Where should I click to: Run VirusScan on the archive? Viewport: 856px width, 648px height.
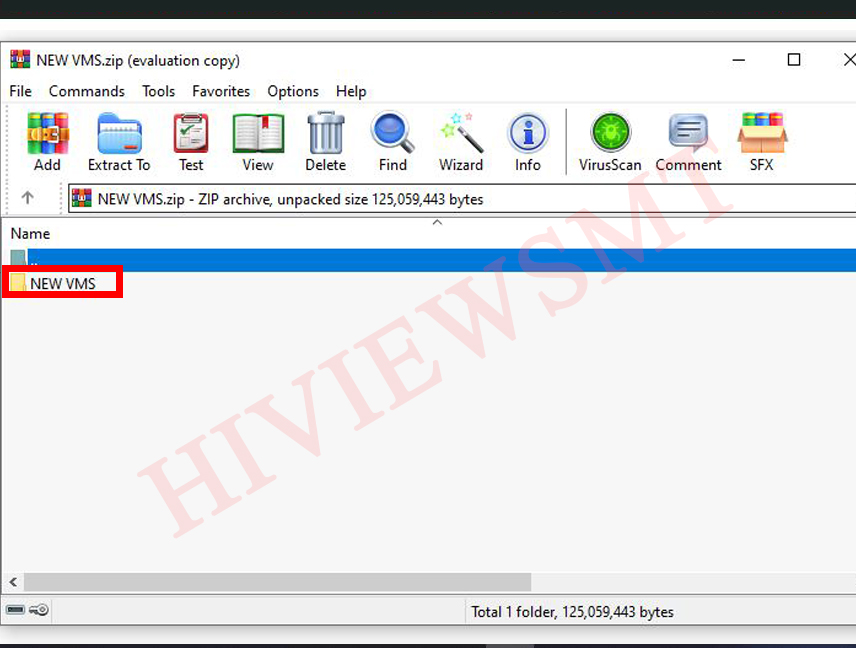coord(609,141)
